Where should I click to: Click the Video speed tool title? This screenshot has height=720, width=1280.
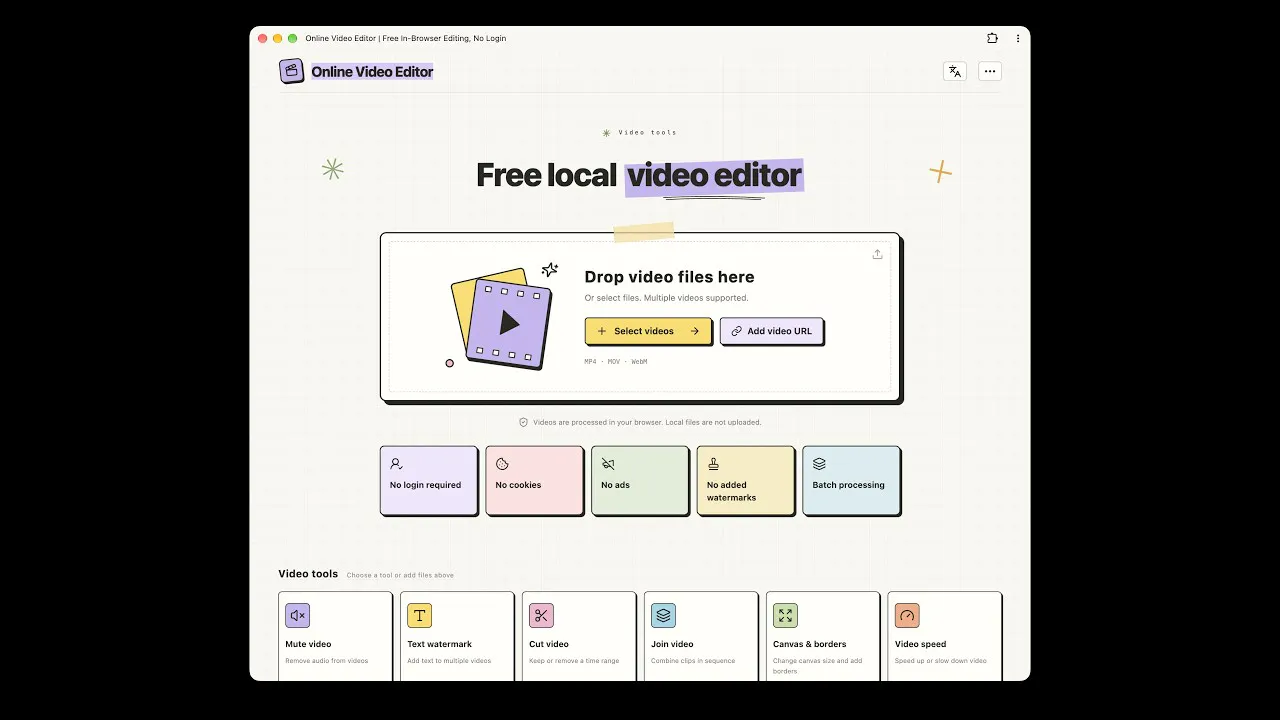point(920,644)
